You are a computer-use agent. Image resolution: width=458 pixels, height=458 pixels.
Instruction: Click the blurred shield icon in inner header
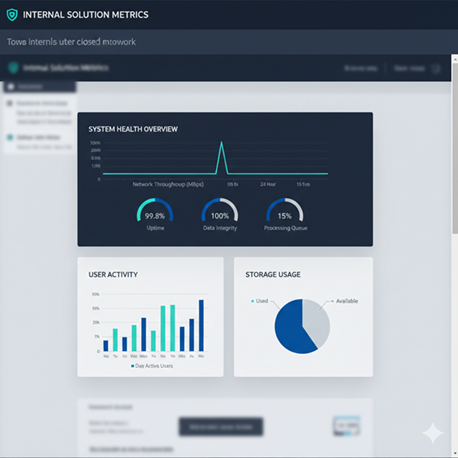pyautogui.click(x=13, y=68)
